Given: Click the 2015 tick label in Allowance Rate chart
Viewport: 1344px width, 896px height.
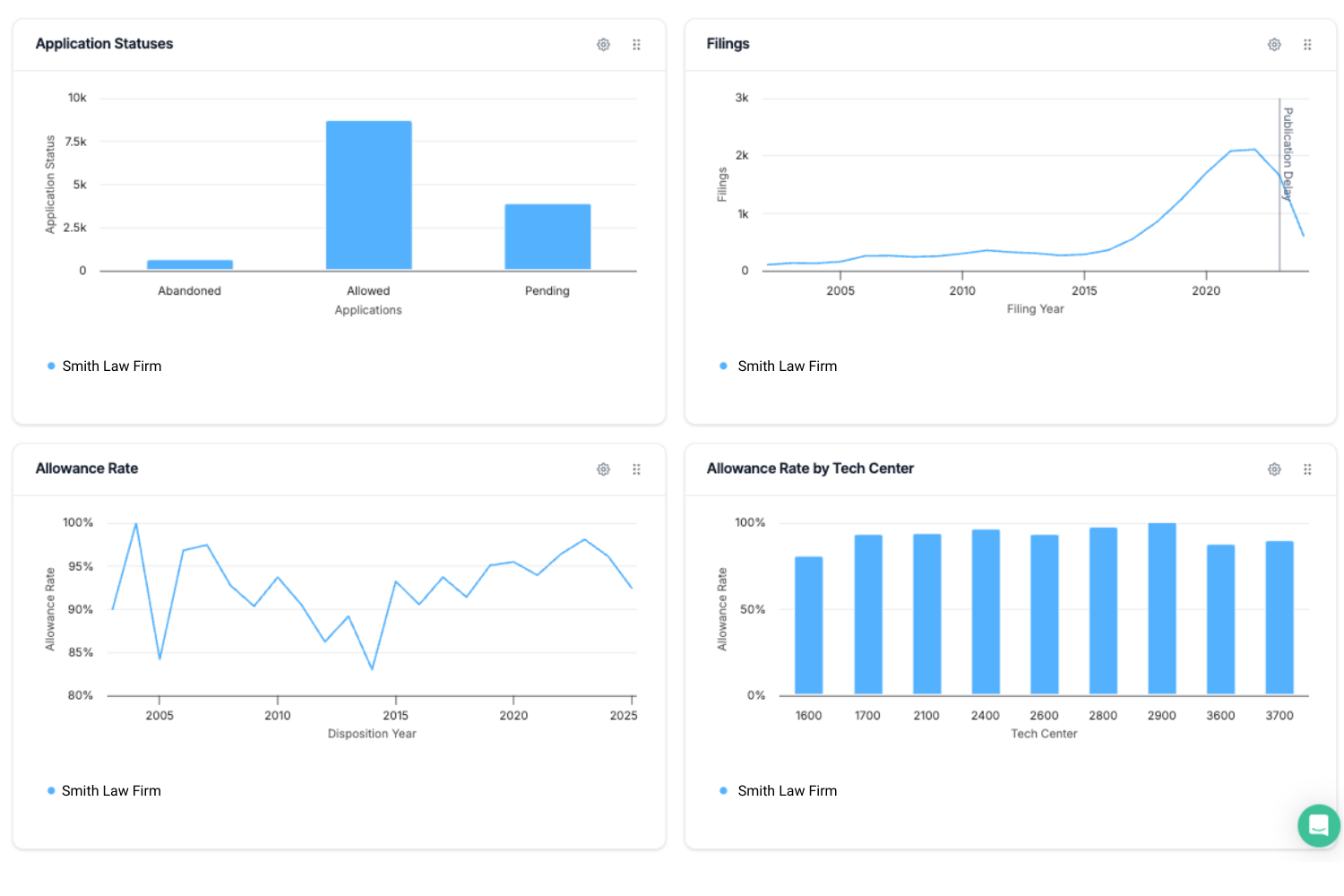Looking at the screenshot, I should tap(395, 716).
